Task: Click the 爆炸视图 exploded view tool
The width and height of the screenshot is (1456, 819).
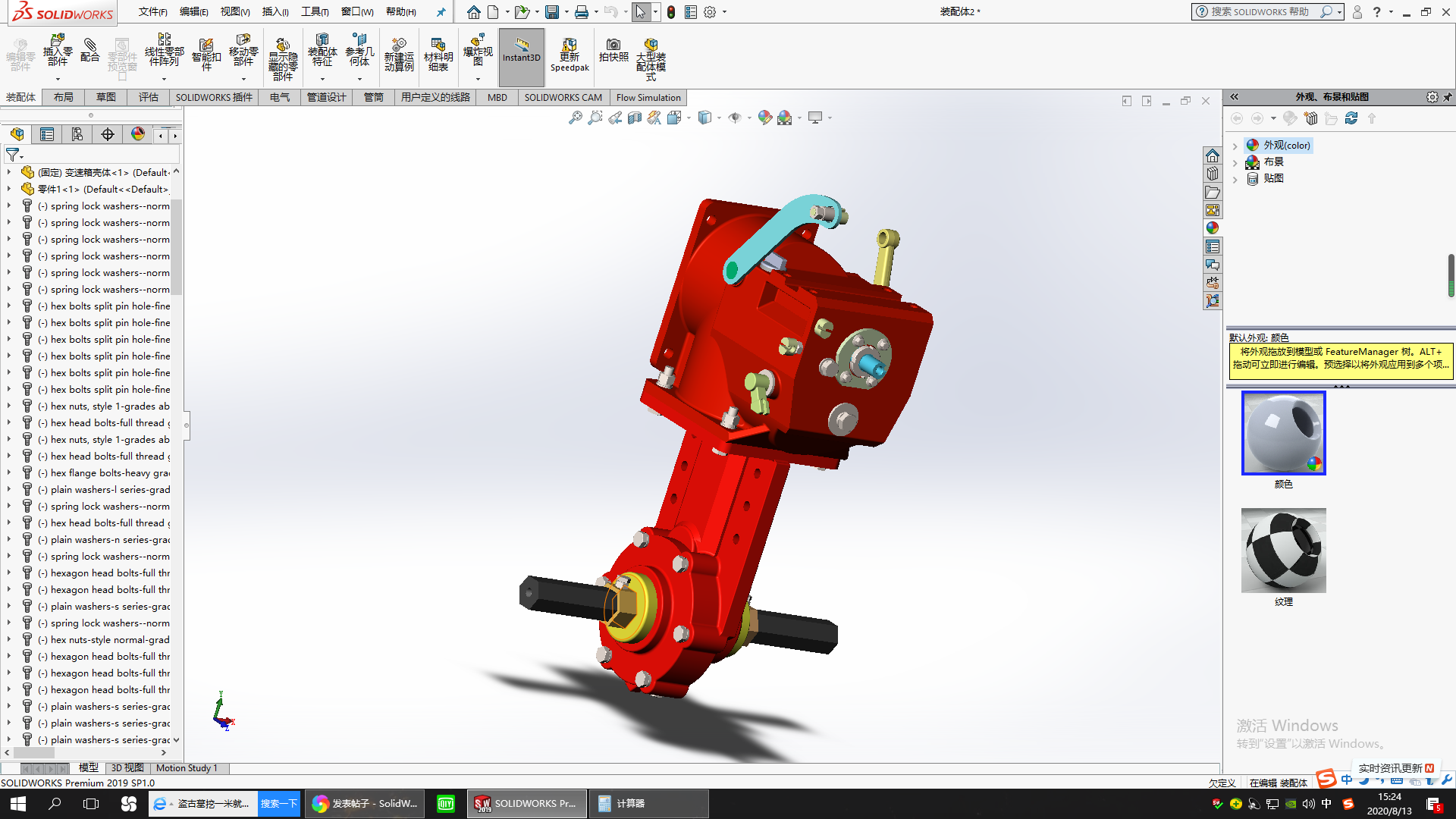Action: click(478, 50)
